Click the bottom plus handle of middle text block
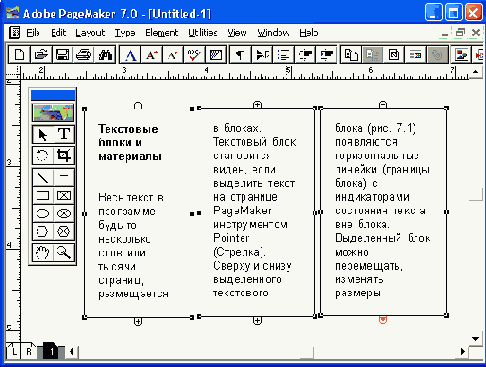486x367 pixels. tap(257, 321)
